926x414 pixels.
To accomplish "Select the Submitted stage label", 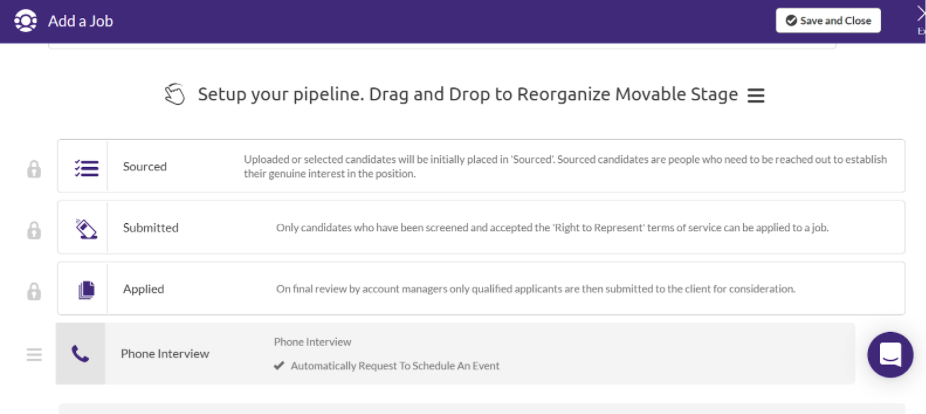I will [151, 228].
